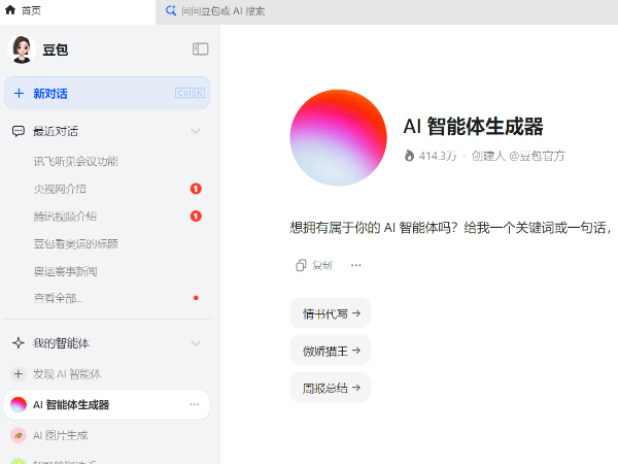Click the plus icon beside 发现 AI 智能体

click(18, 374)
